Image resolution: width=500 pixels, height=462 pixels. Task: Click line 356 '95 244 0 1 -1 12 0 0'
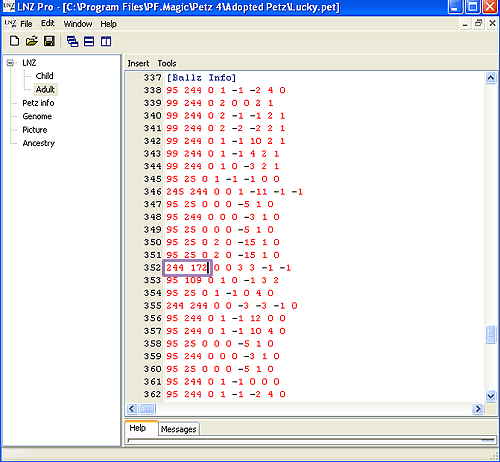[226, 318]
